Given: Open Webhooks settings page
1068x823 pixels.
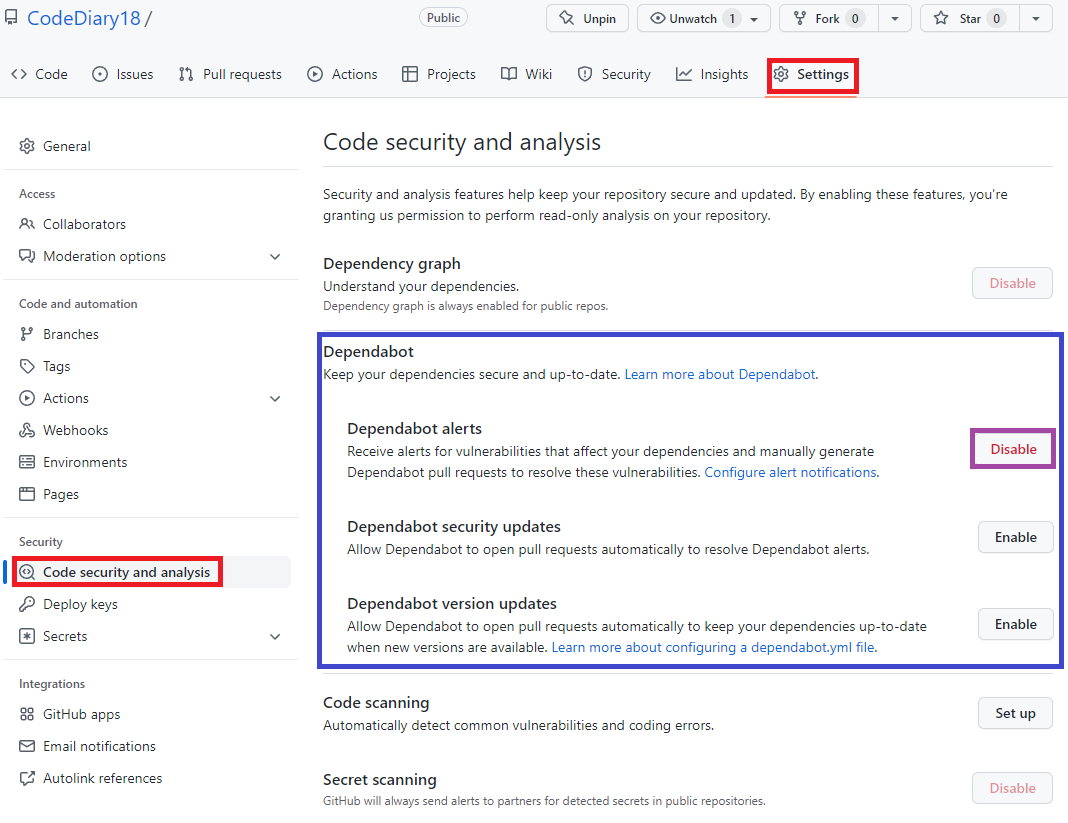Looking at the screenshot, I should 75,430.
